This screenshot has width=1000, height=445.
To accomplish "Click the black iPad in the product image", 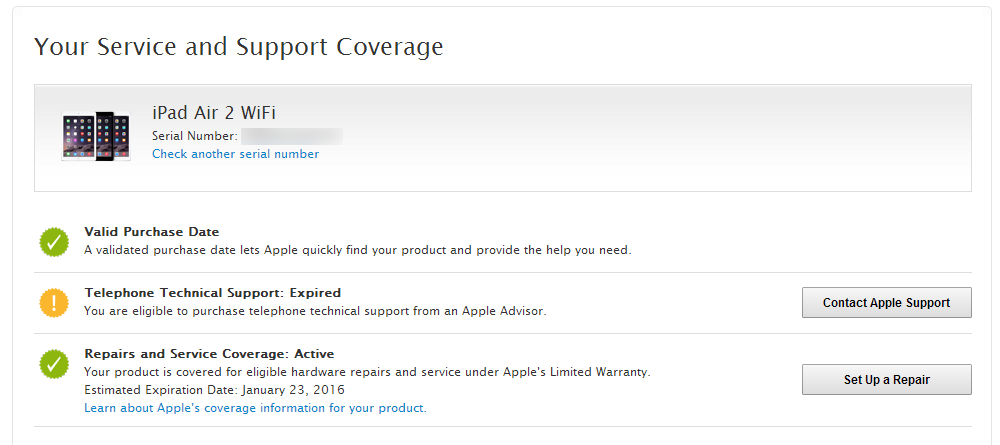I will 104,136.
